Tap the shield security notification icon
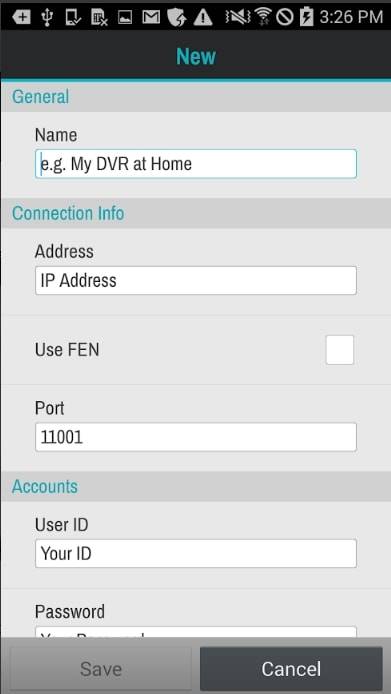 point(177,17)
